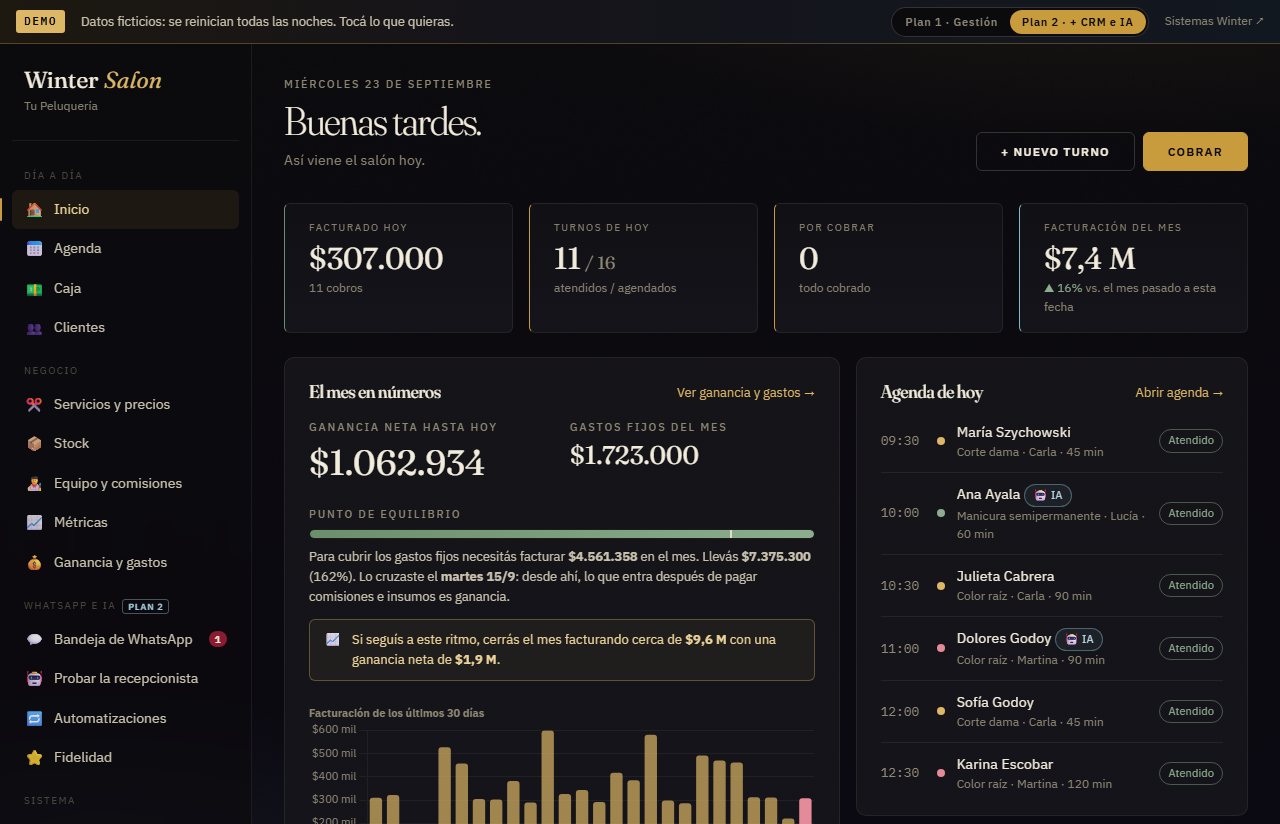Open the Por cobrar card

888,268
